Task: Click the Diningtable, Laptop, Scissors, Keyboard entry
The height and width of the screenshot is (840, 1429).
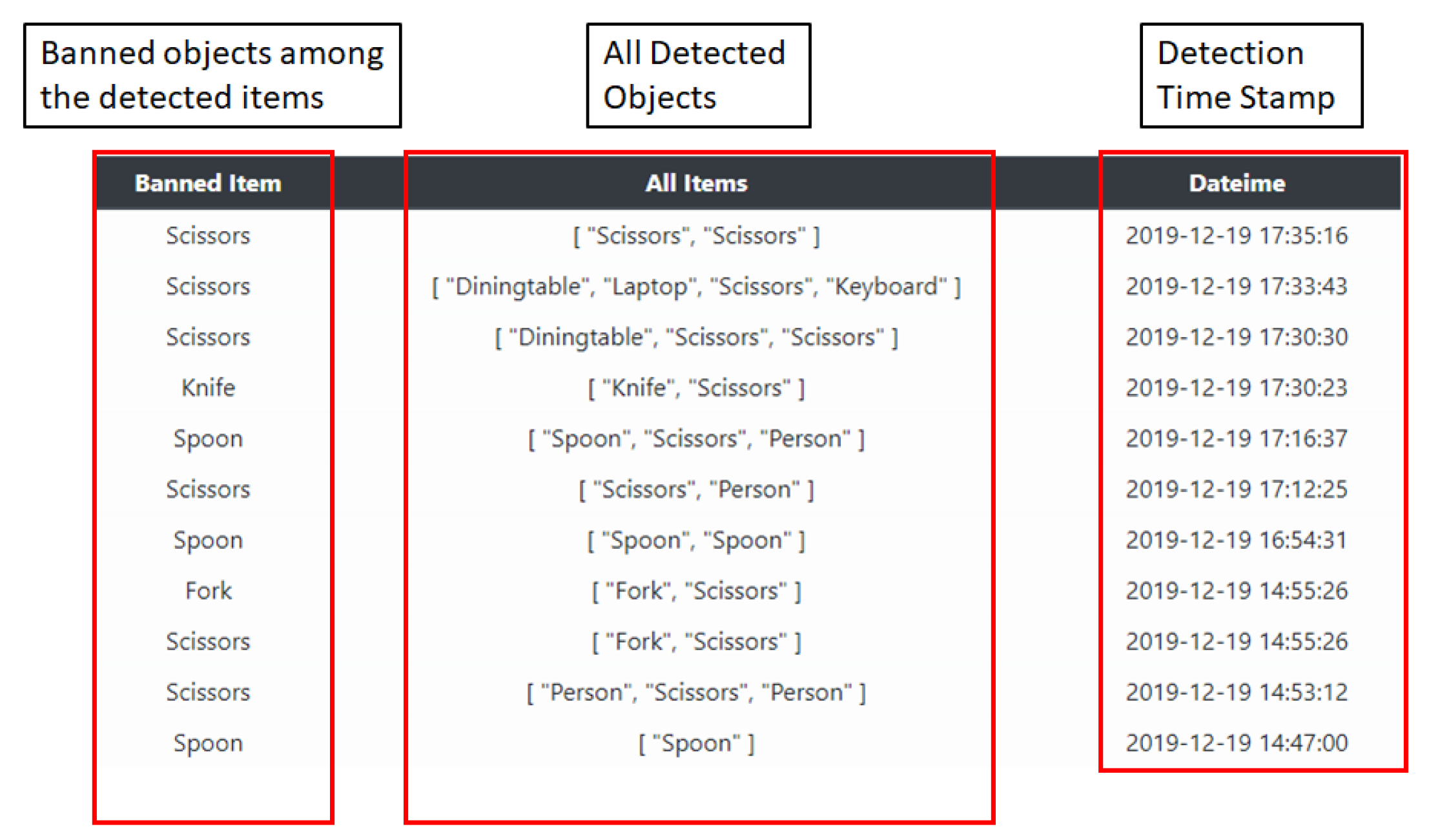Action: pyautogui.click(x=696, y=287)
